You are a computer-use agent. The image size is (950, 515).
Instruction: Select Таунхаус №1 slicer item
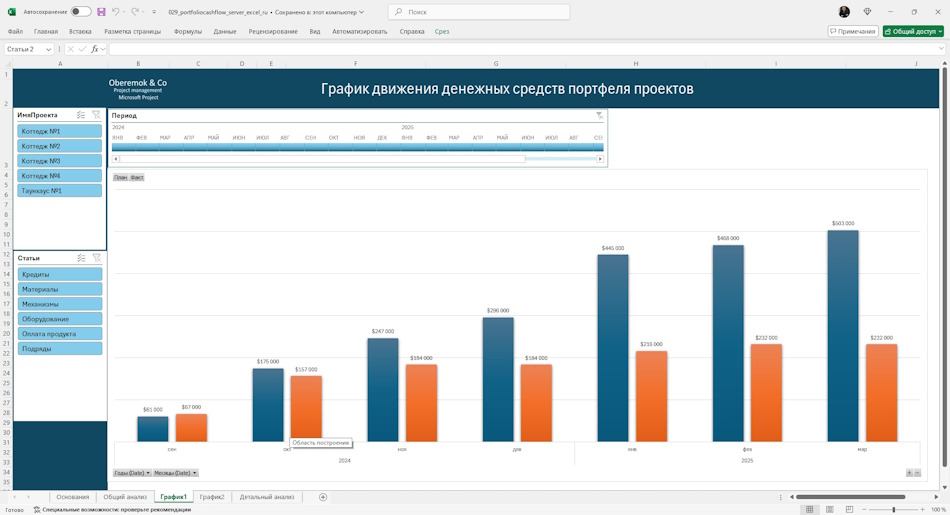point(59,190)
